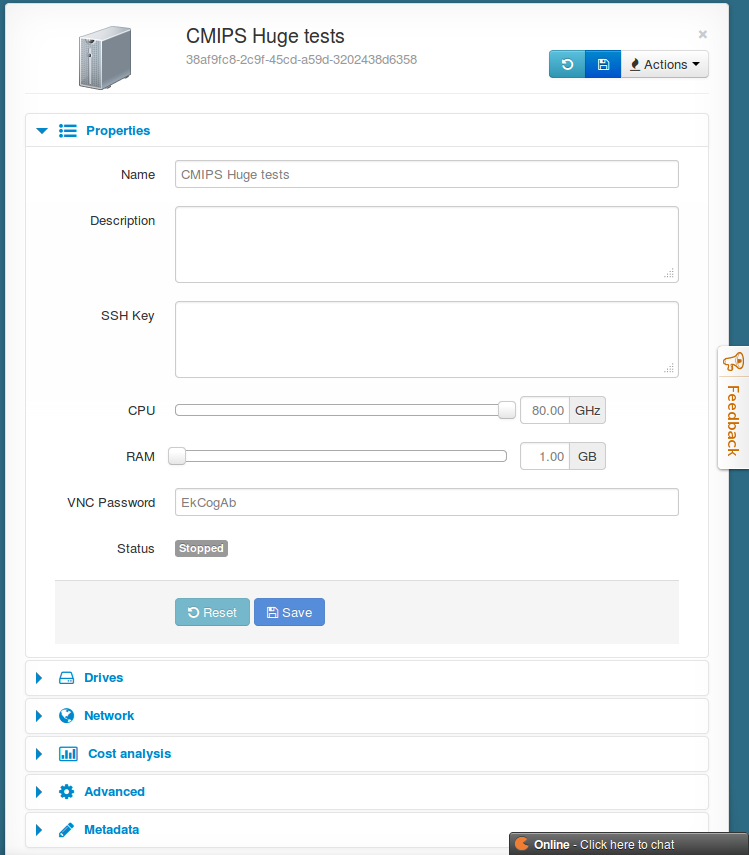Click the Cost analysis chart icon
Screen dimensions: 749x855
(68, 754)
